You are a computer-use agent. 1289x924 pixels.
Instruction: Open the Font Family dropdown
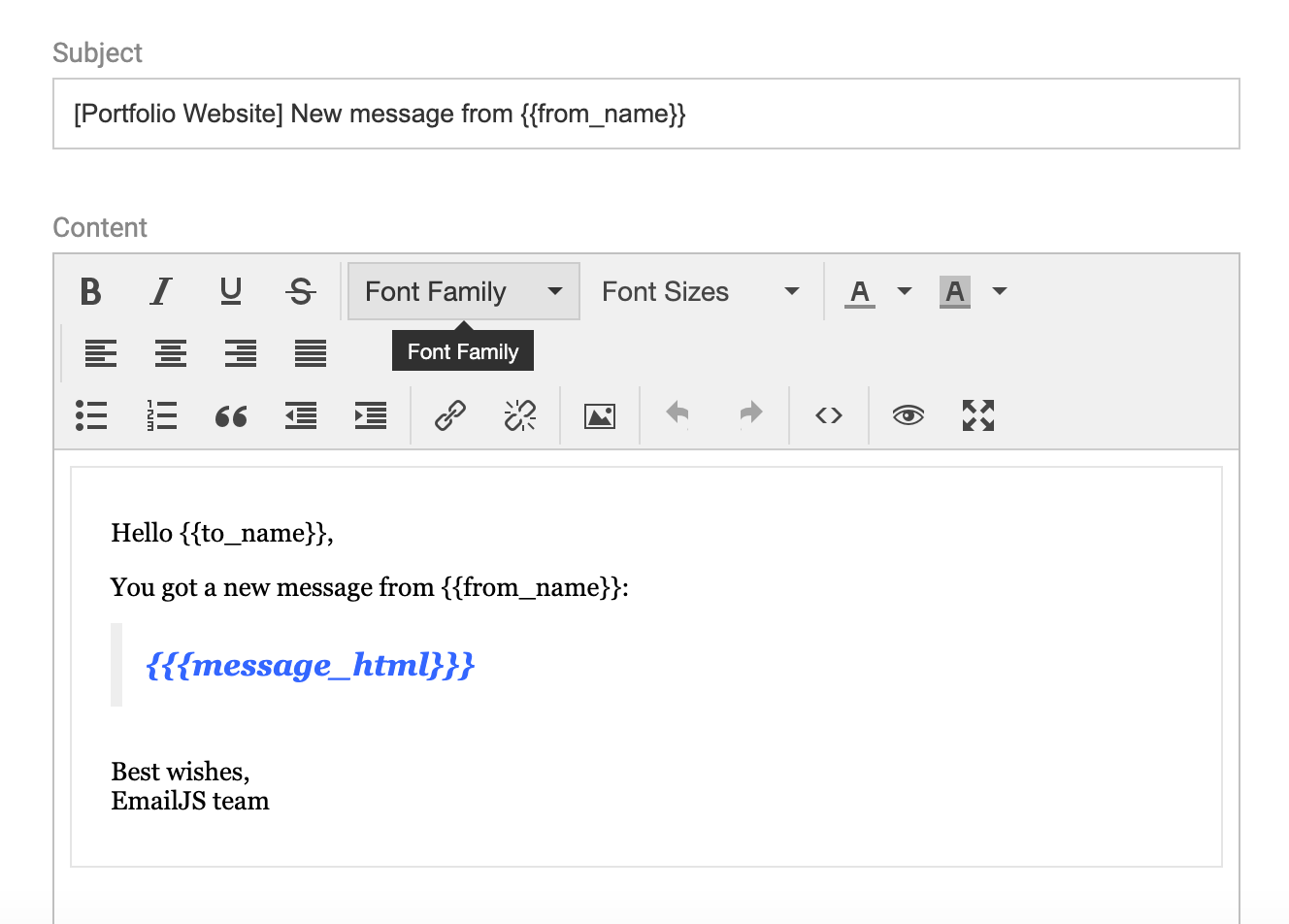click(x=463, y=291)
